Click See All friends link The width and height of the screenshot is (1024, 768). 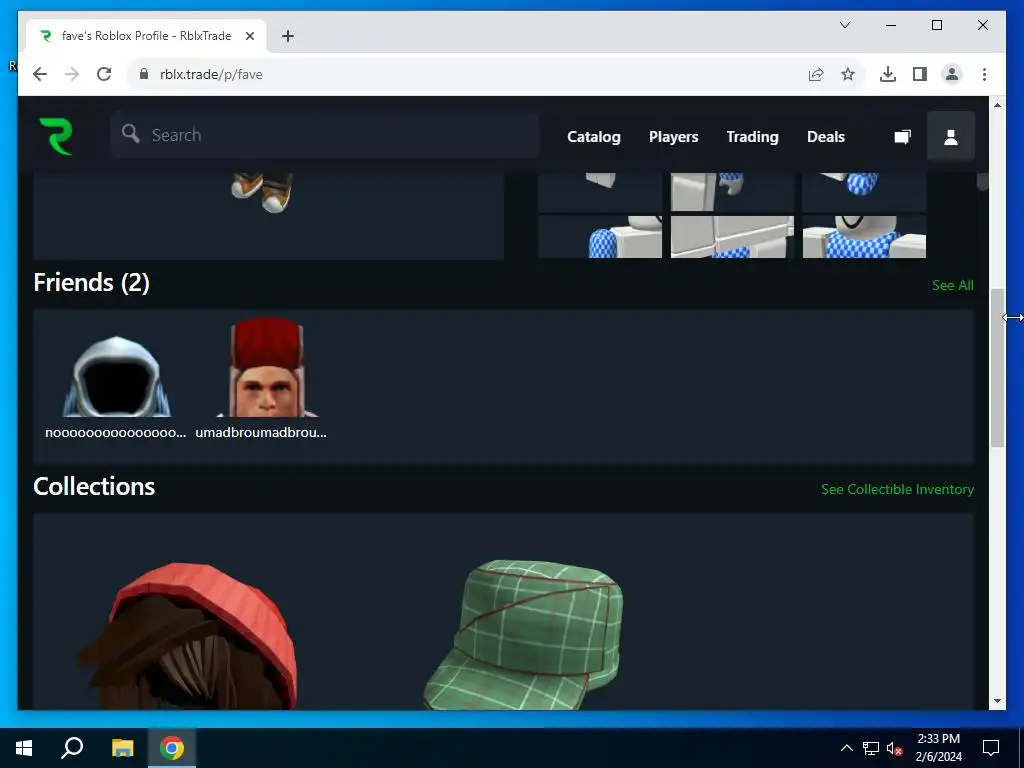click(952, 285)
